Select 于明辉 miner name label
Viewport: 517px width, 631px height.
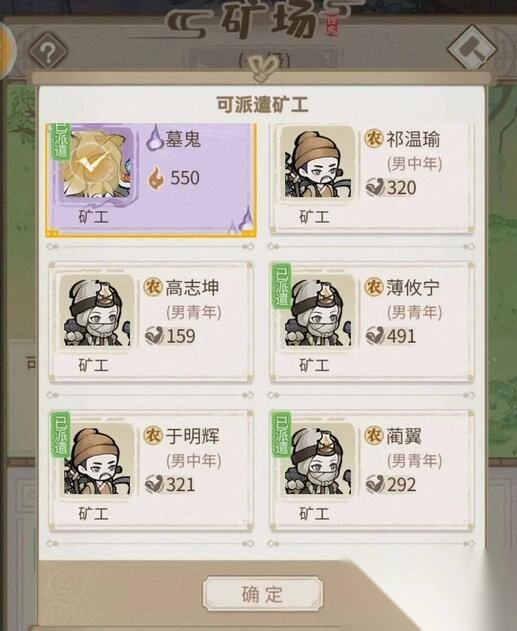(x=193, y=436)
